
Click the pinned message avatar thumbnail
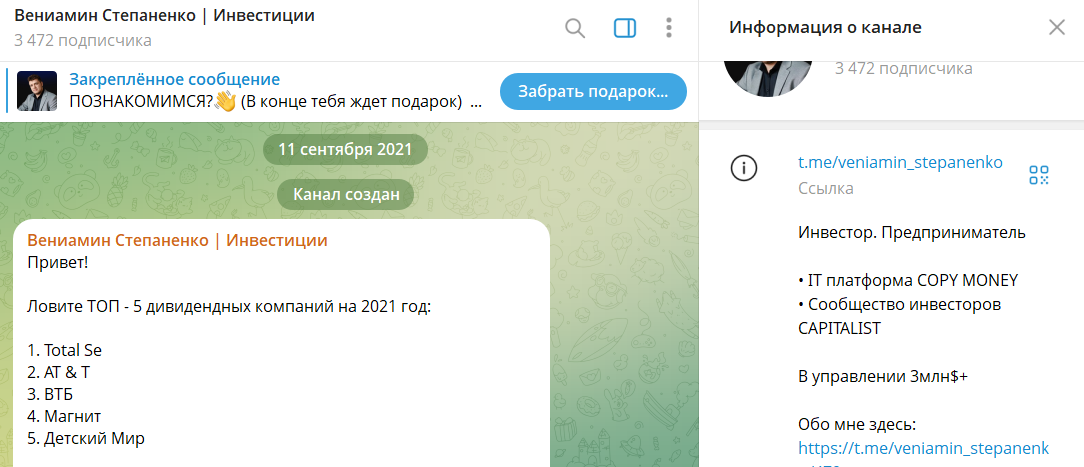click(37, 91)
